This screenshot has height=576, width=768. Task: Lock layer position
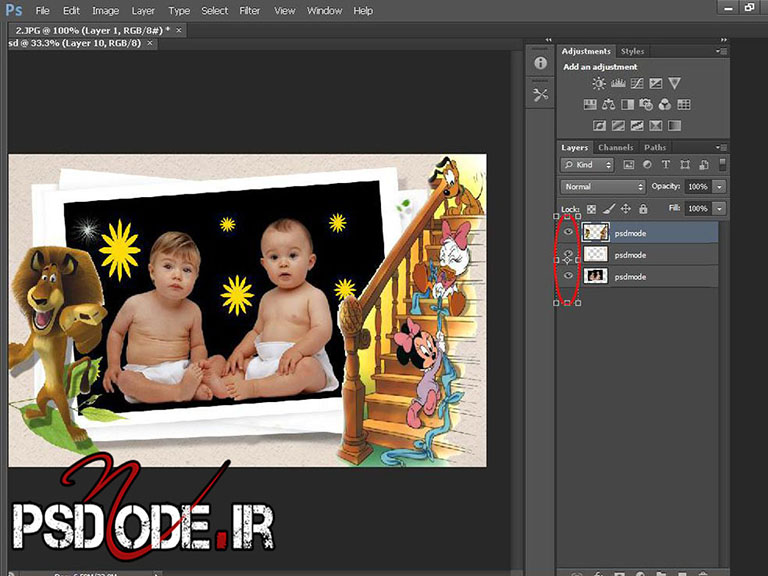coord(625,209)
